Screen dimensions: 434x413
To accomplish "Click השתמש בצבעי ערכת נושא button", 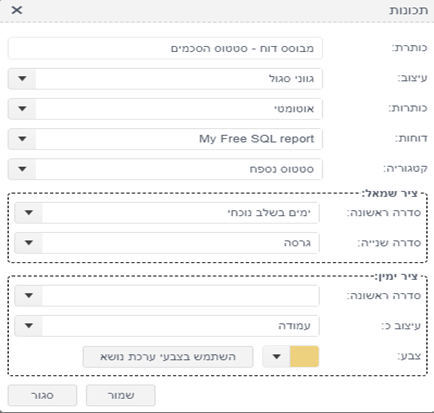I will 168,357.
